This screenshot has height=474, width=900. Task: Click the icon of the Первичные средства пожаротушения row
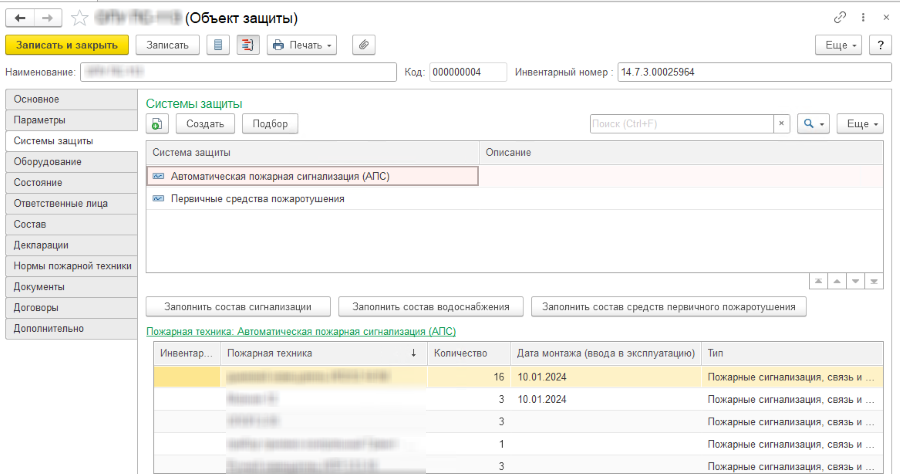(x=158, y=199)
